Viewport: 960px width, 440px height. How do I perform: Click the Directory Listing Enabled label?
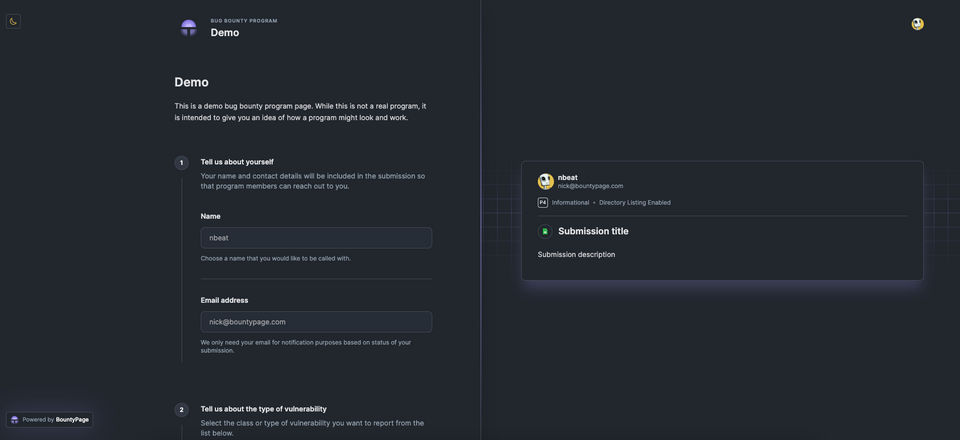(x=635, y=203)
